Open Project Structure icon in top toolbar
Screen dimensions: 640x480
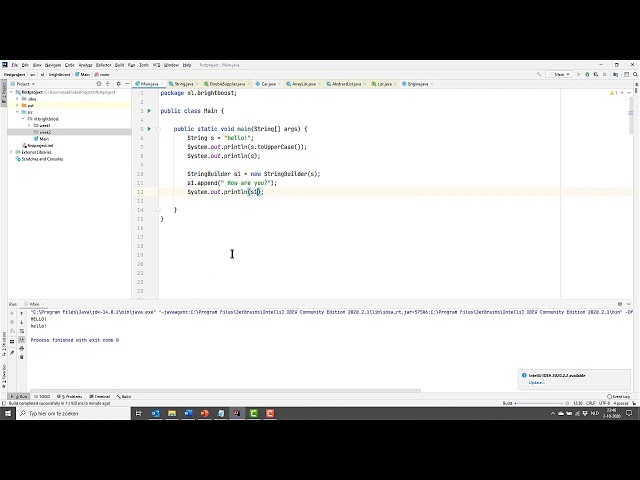click(616, 74)
